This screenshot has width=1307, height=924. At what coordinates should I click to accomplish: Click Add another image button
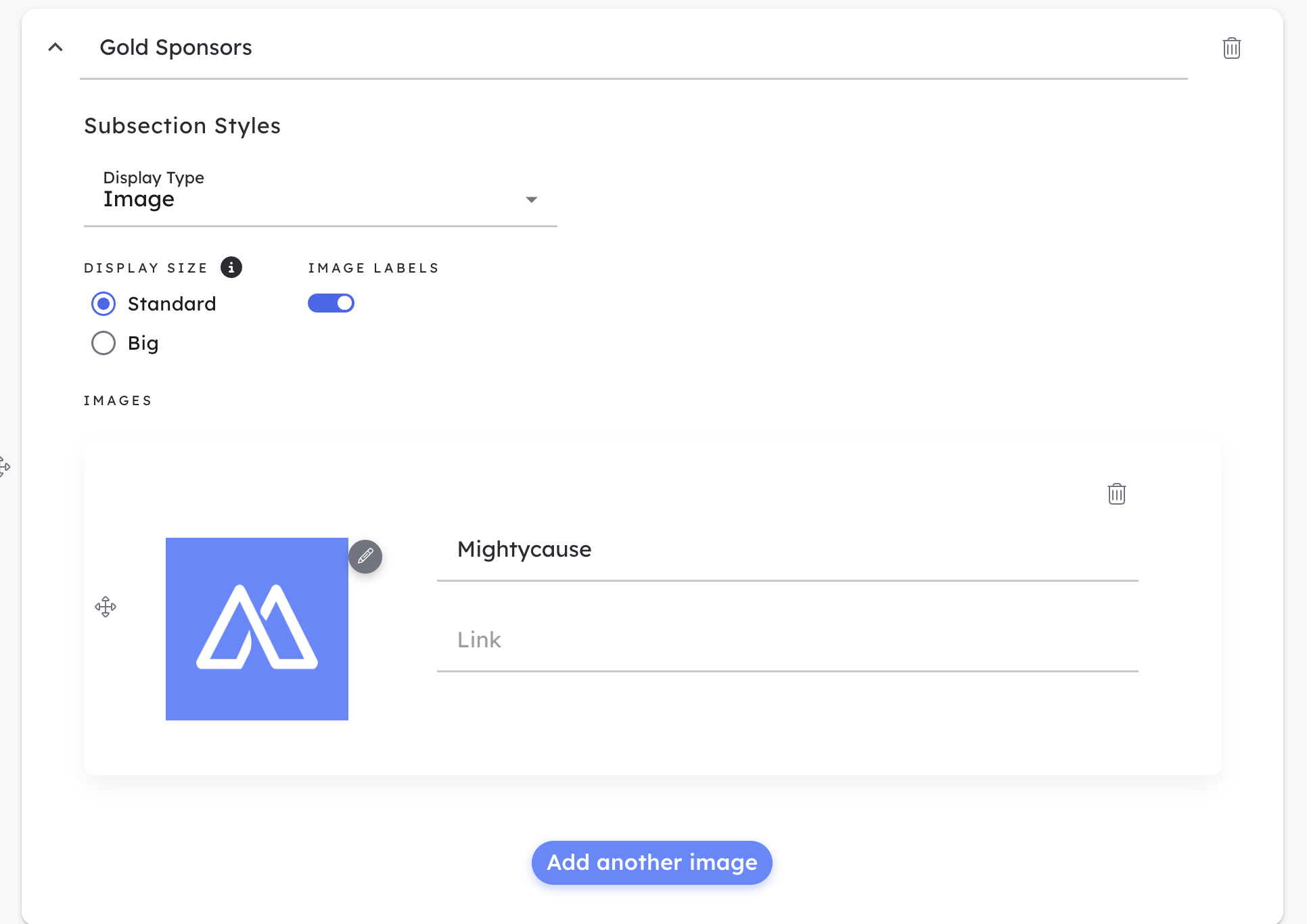pyautogui.click(x=651, y=862)
